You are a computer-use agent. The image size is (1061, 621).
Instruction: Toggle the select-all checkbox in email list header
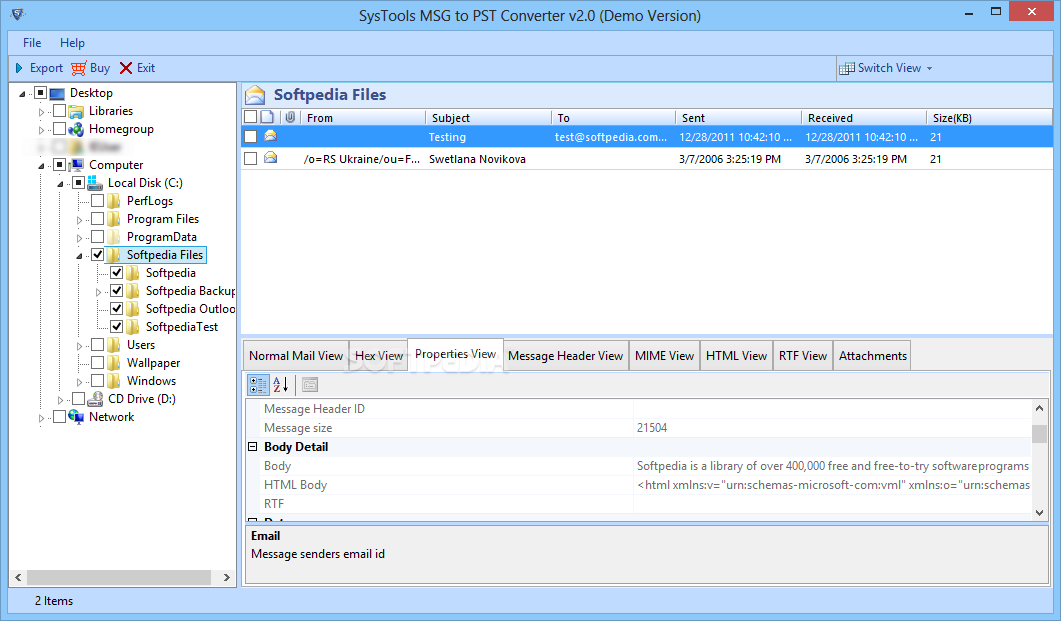pyautogui.click(x=250, y=117)
